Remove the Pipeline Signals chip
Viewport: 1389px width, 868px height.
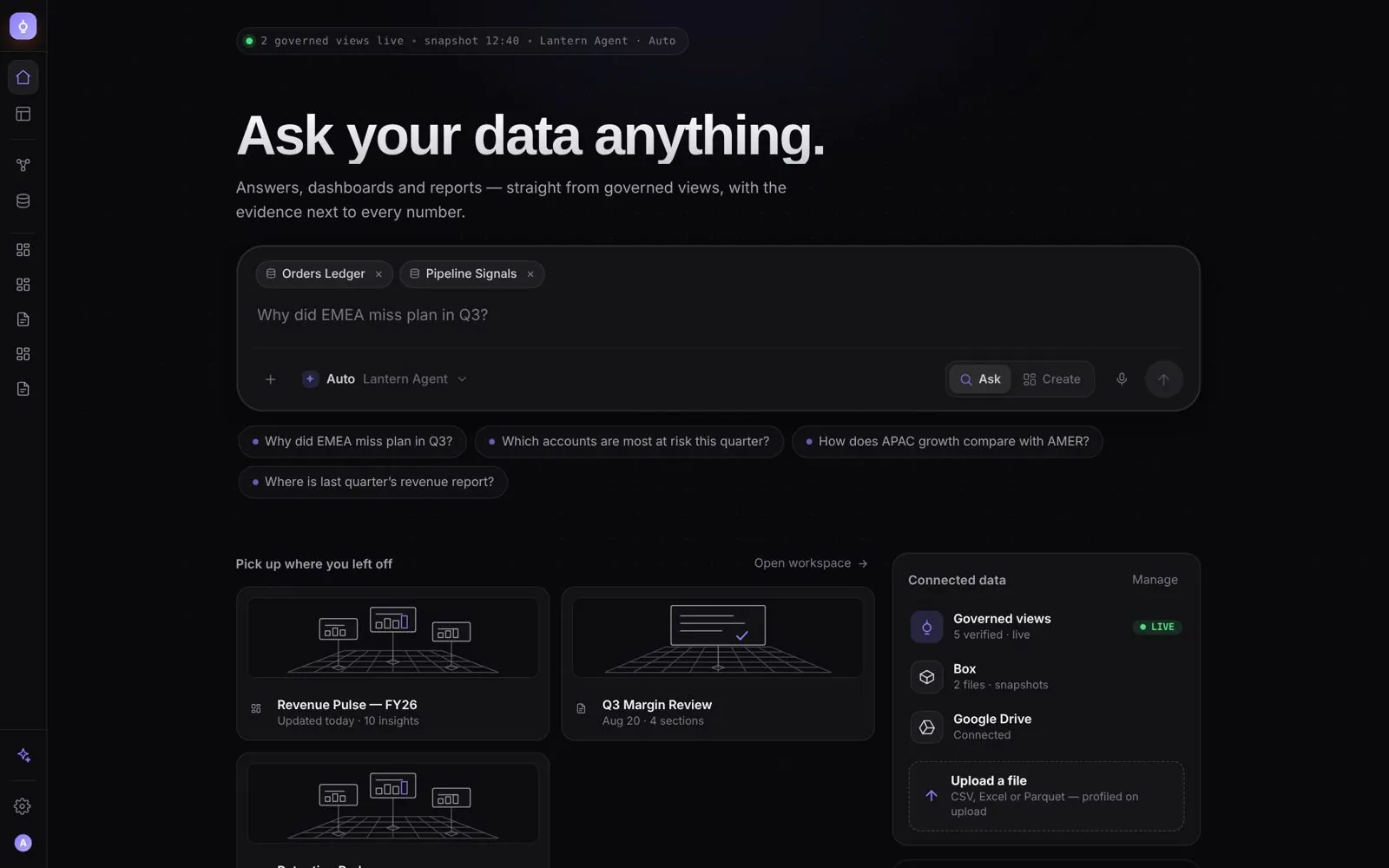[530, 274]
